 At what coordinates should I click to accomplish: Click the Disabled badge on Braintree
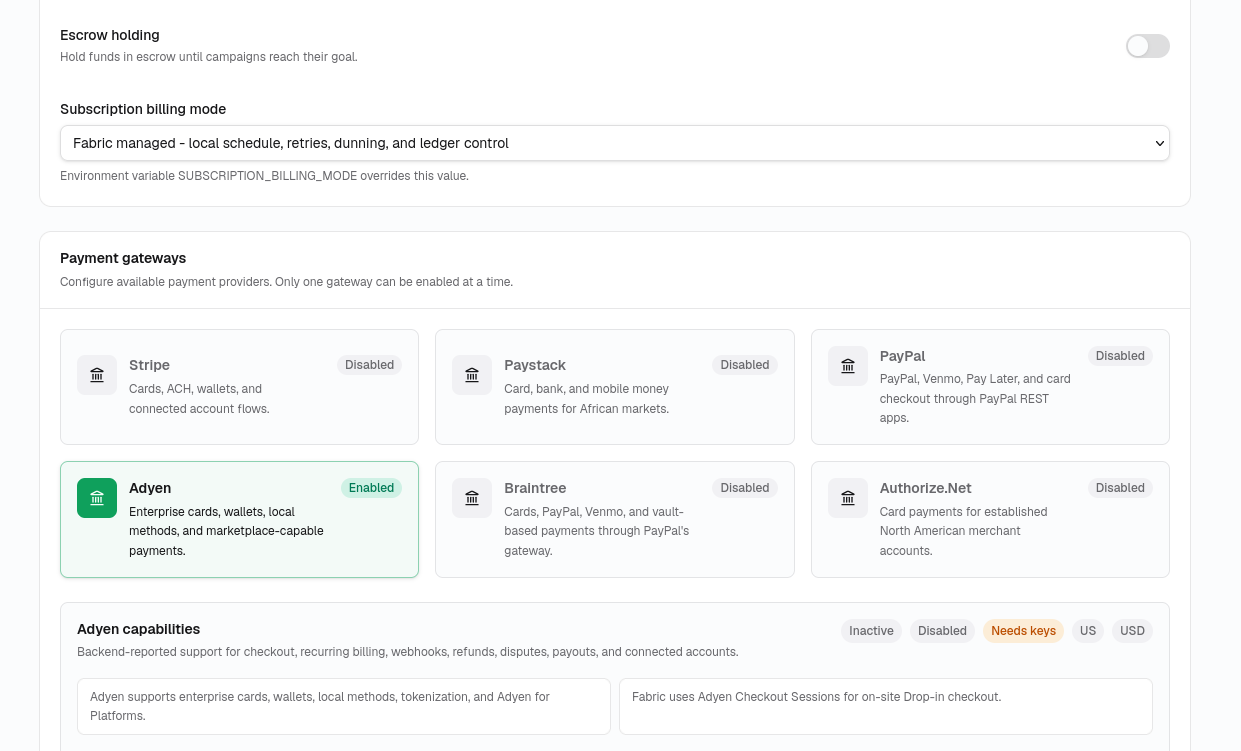(745, 488)
